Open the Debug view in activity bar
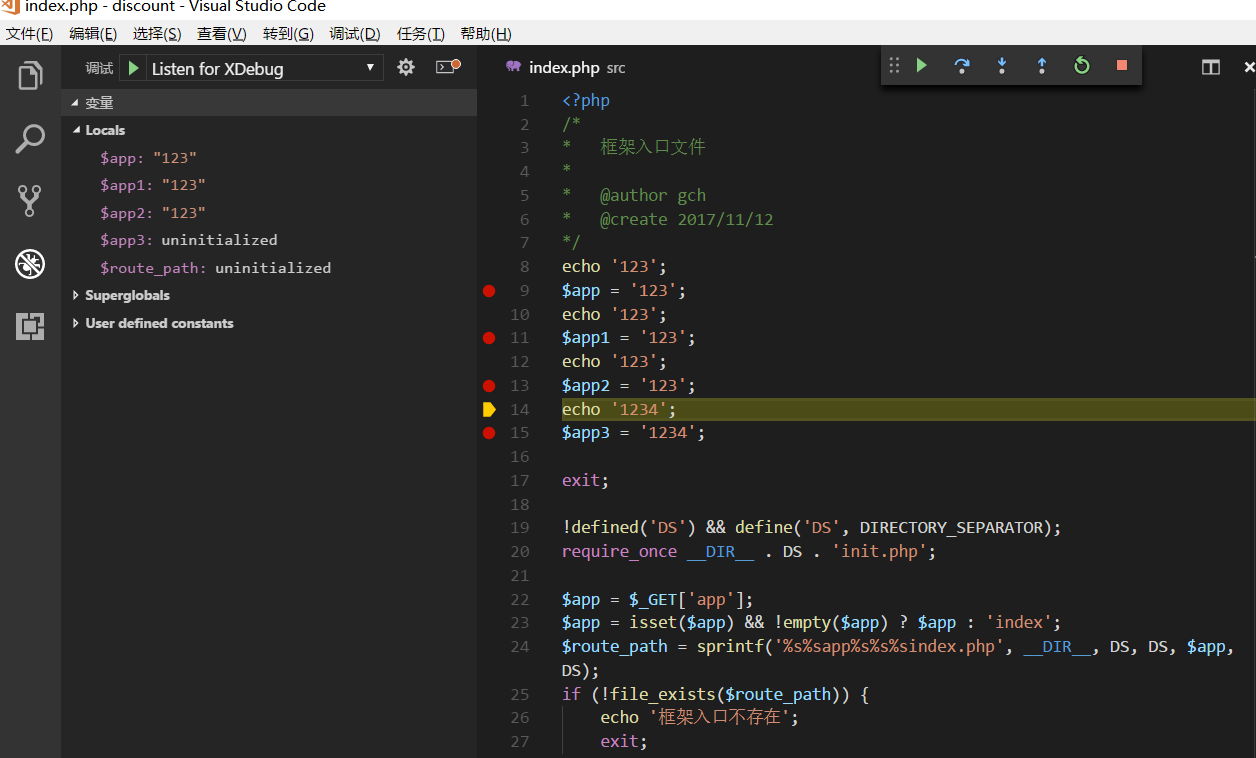This screenshot has width=1256, height=758. (30, 264)
